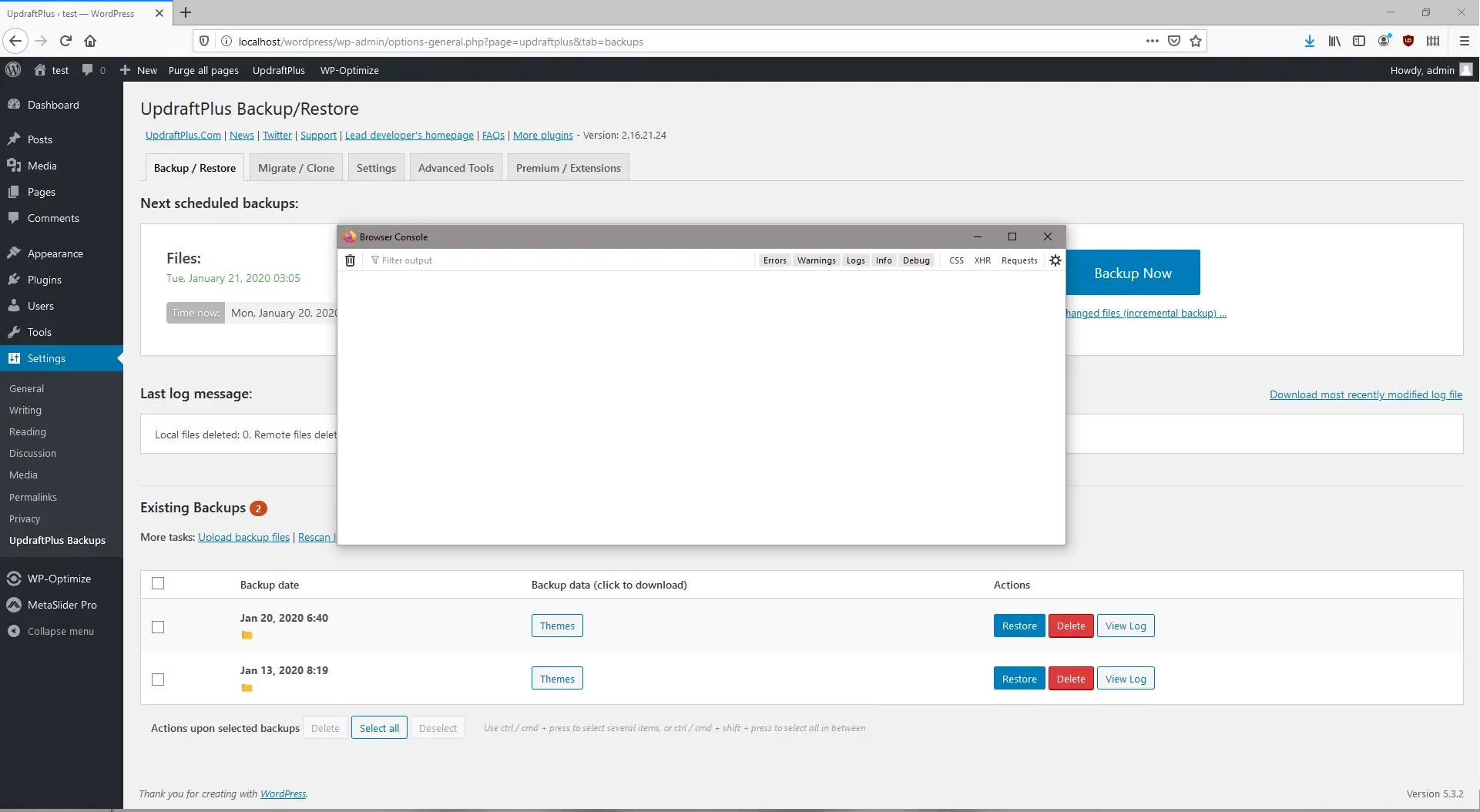Toggle the Logs filter in Browser Console
Screen dimensions: 1480x812
pos(856,260)
